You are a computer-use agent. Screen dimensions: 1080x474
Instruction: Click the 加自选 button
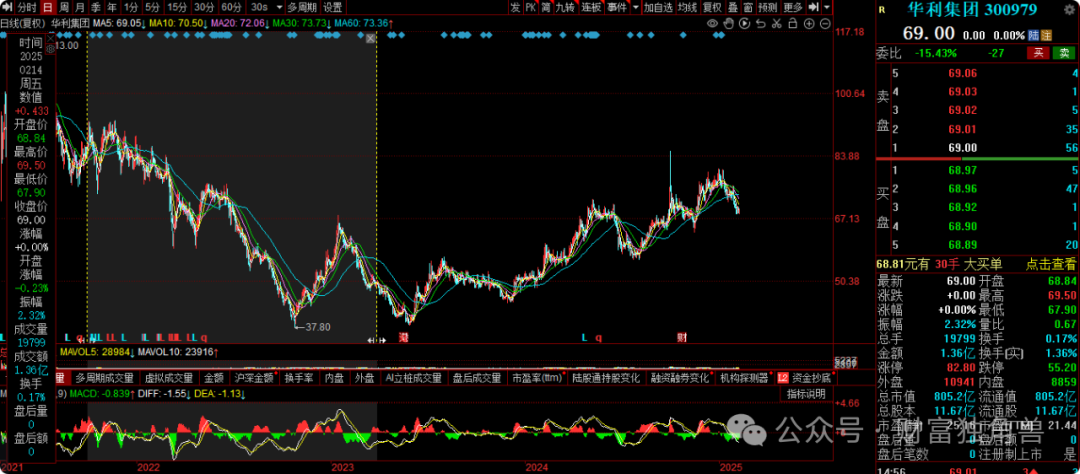pos(658,7)
